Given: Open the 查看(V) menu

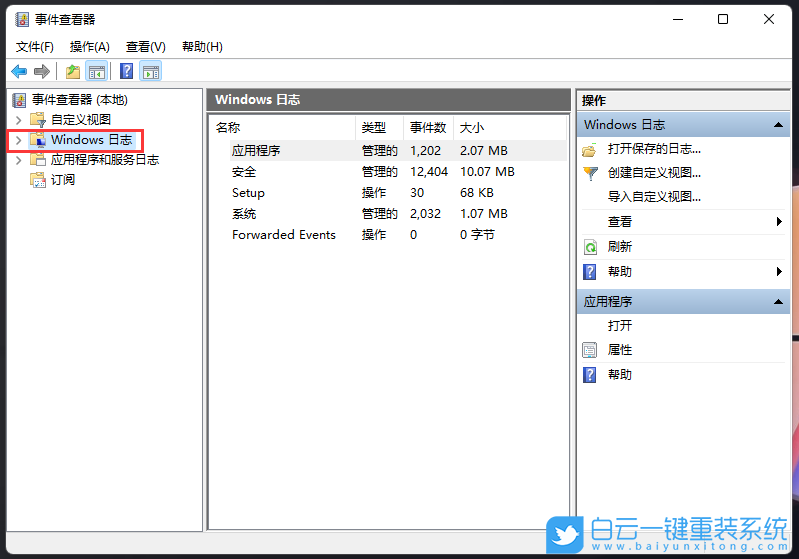Looking at the screenshot, I should (146, 47).
